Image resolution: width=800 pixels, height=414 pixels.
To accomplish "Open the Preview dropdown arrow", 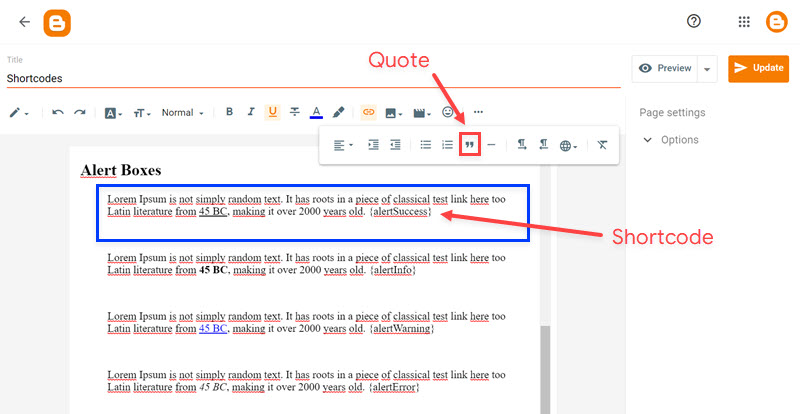I will click(708, 68).
